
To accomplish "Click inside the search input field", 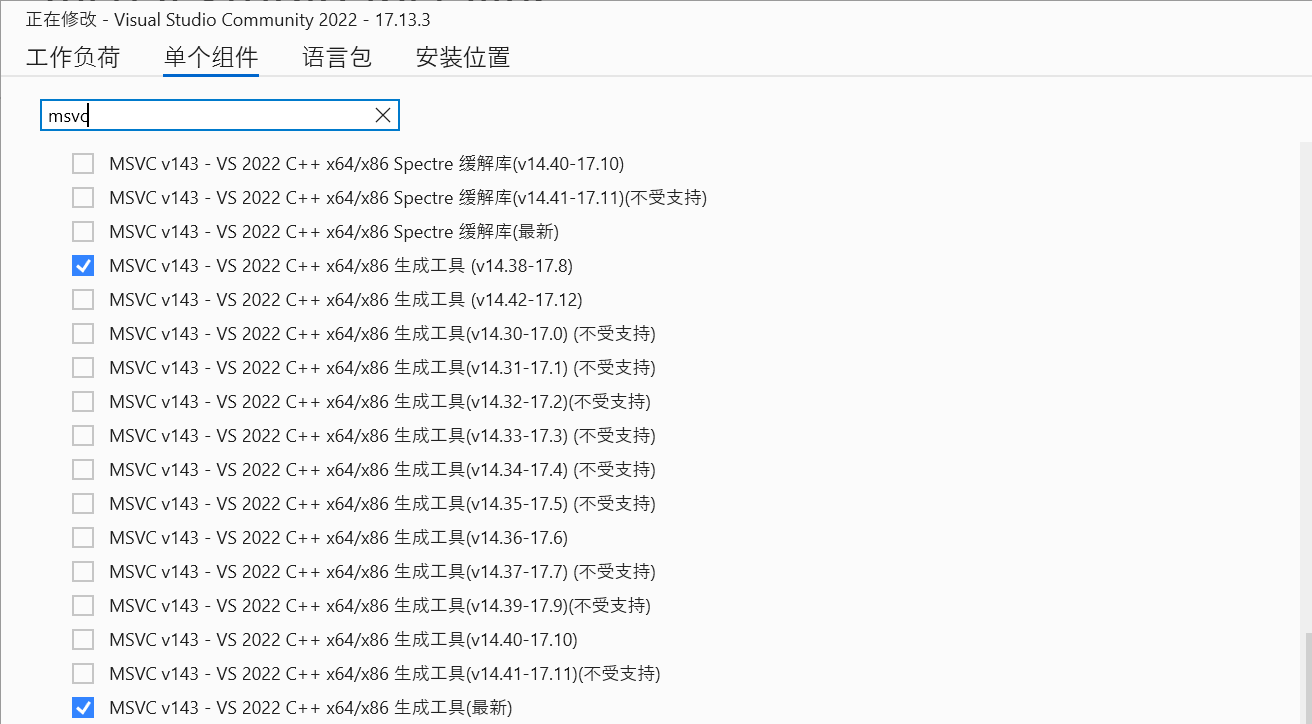I will coord(200,114).
